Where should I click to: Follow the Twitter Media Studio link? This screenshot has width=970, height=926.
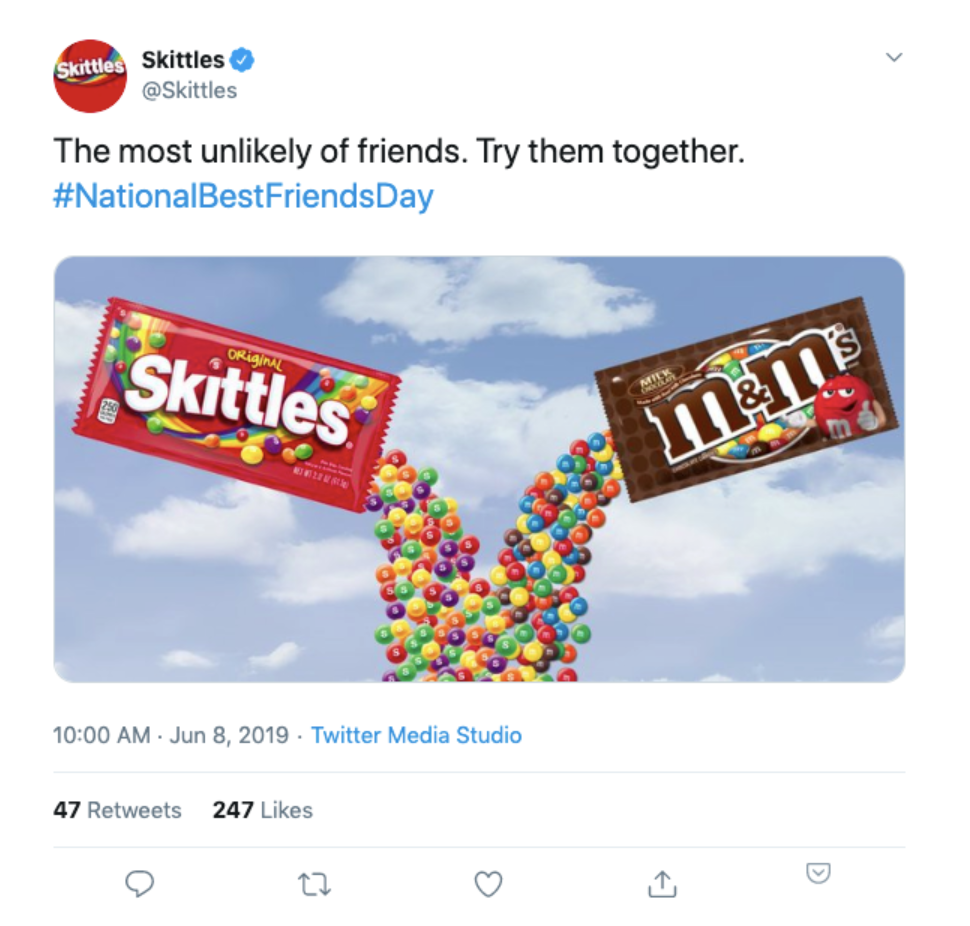[x=416, y=735]
